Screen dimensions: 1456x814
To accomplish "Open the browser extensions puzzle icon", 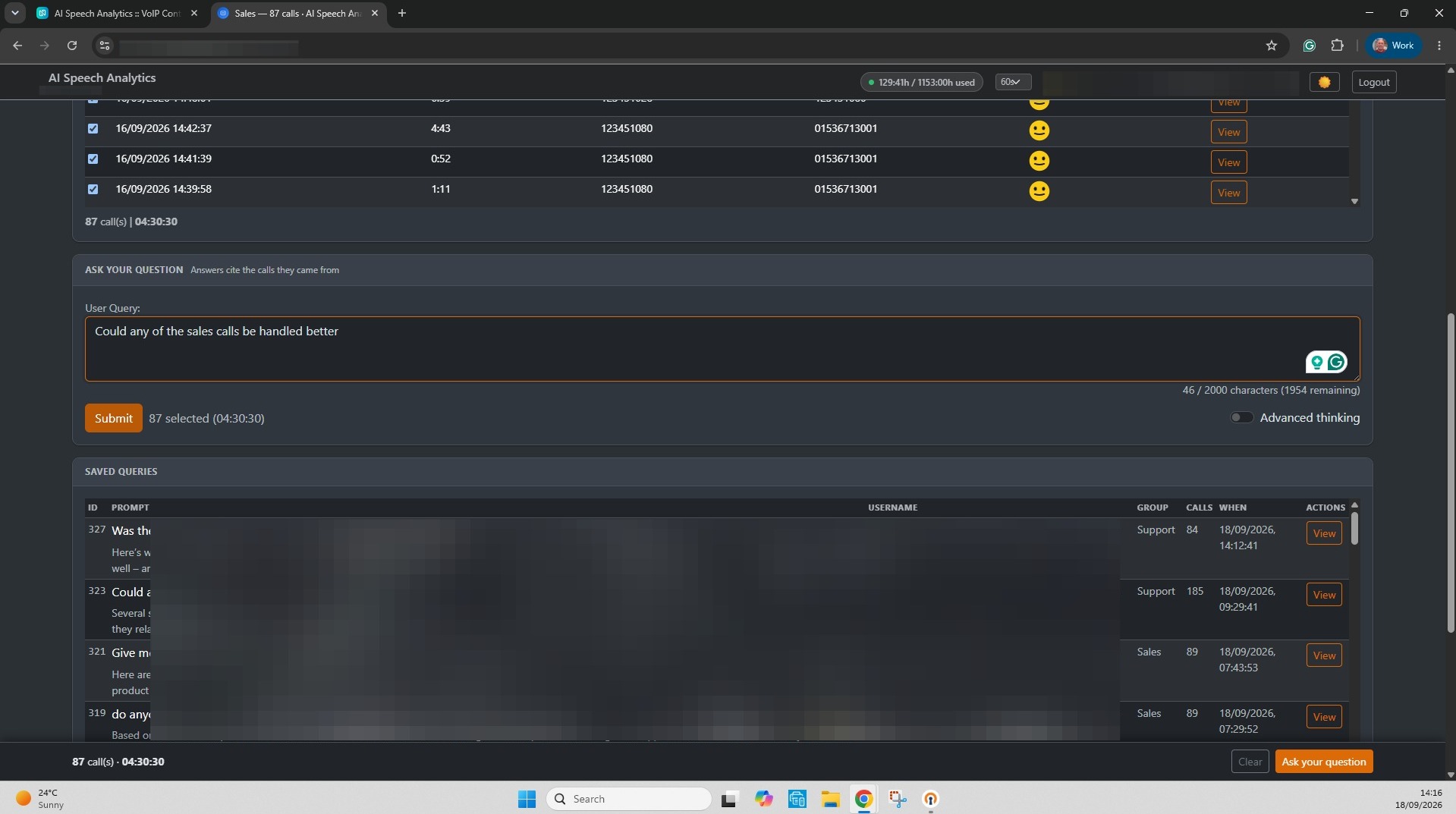I will (x=1337, y=46).
